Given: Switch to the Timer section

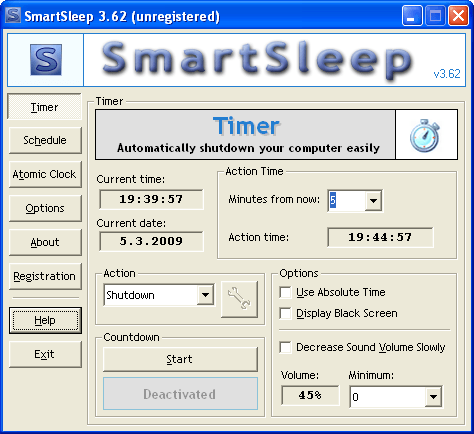Looking at the screenshot, I should [x=44, y=107].
